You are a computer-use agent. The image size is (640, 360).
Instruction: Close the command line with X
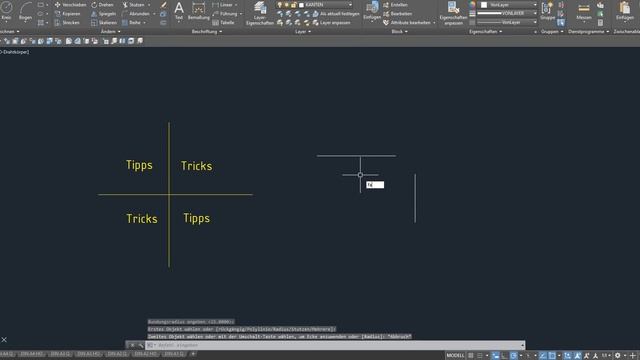(132, 345)
